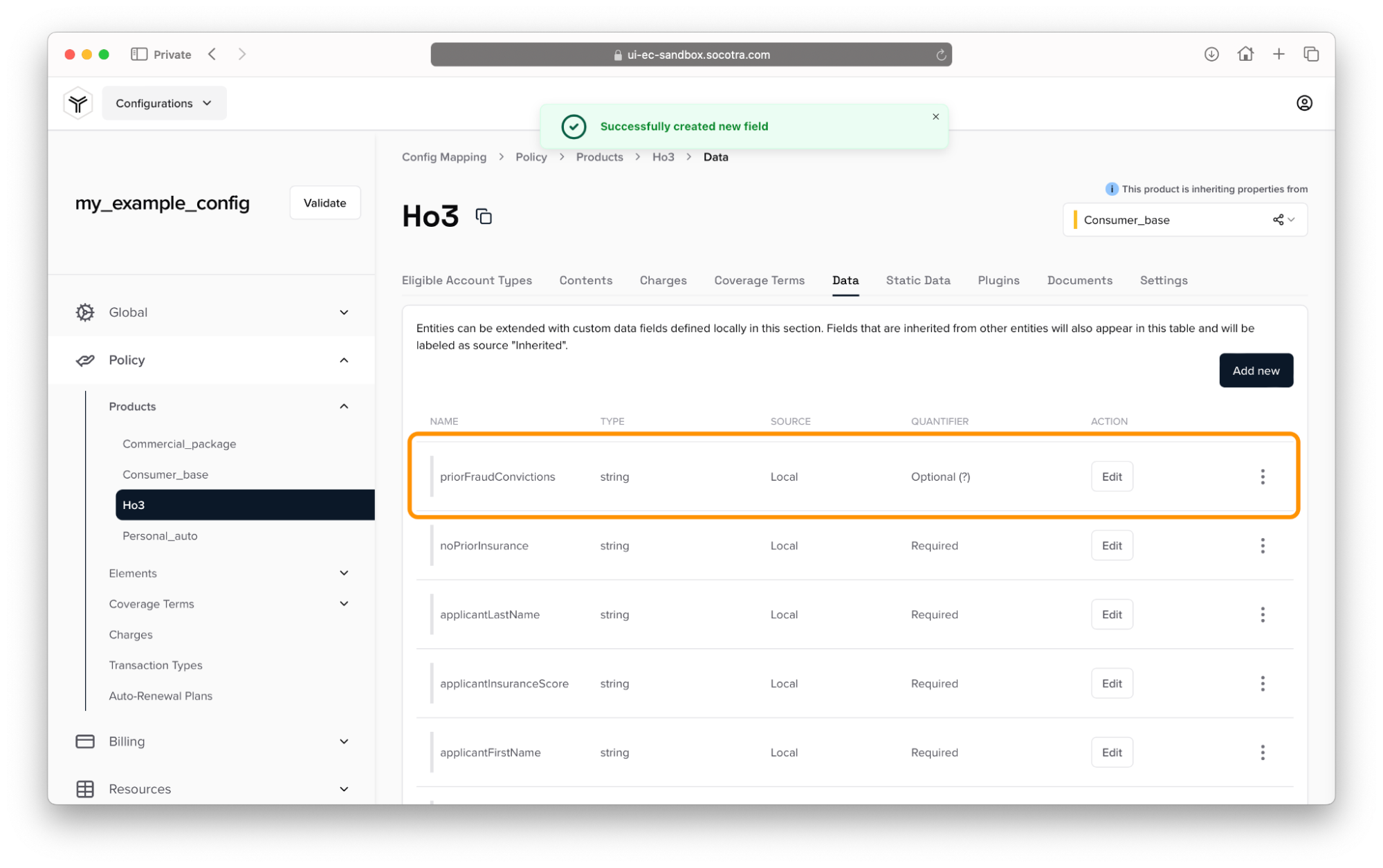Screen dimensions: 1383x868
Task: Switch to the Coverage Terms tab
Action: coord(759,280)
